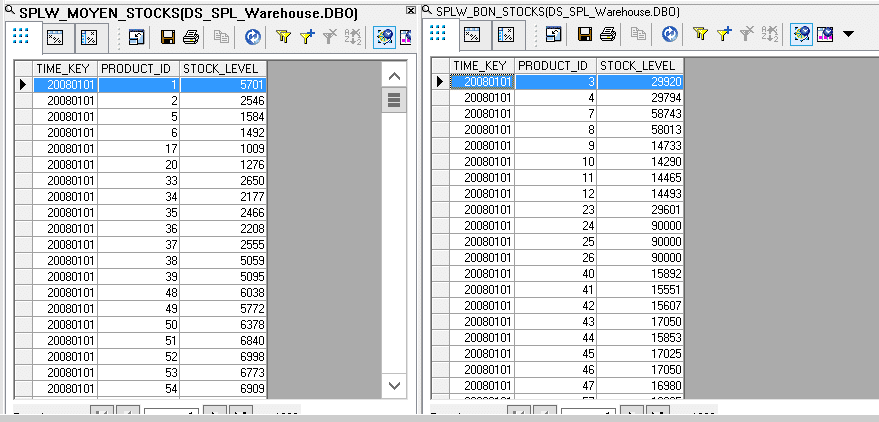Click the refresh icon in SPLW_BON_STOCKS toolbar
Screen dimensions: 879x422
670,34
